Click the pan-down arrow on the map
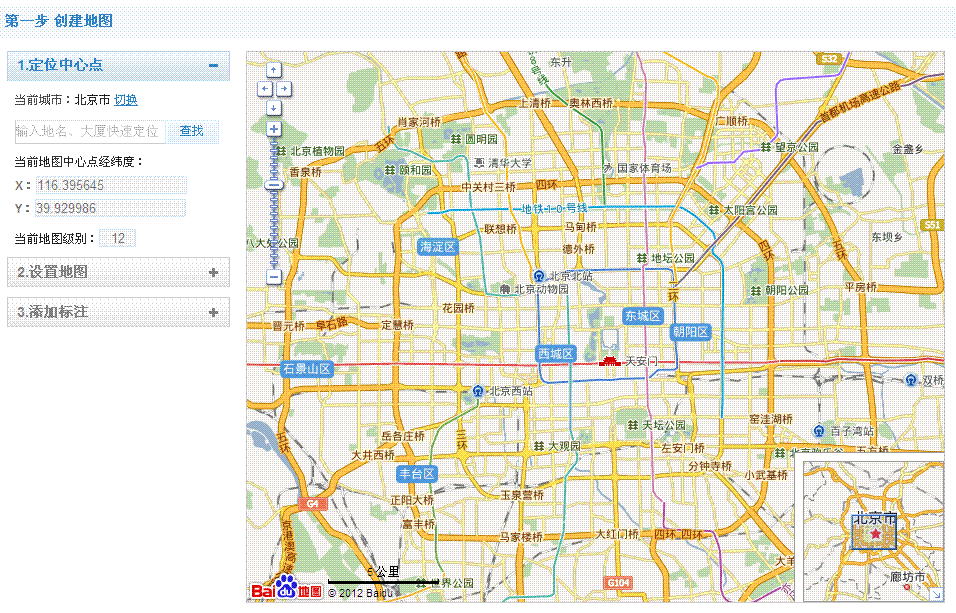This screenshot has width=956, height=613. [272, 108]
